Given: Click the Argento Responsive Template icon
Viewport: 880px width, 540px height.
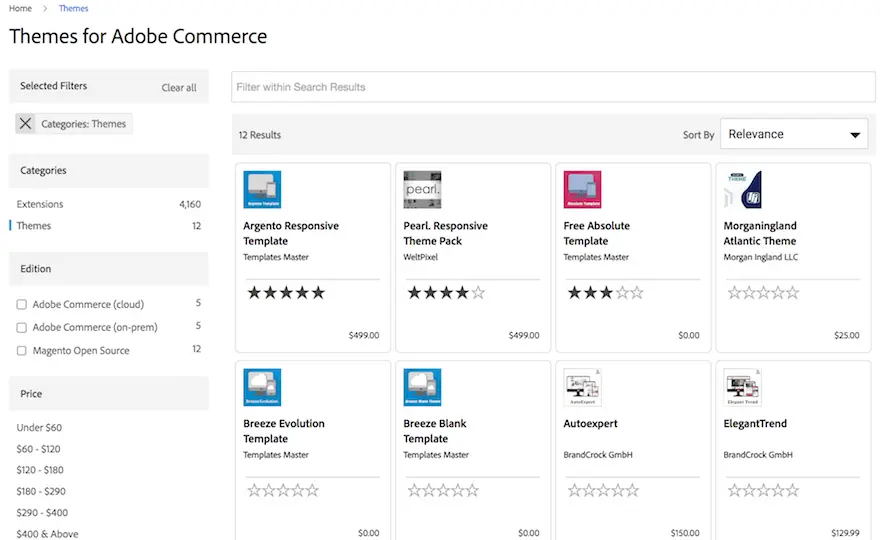Looking at the screenshot, I should tap(262, 190).
